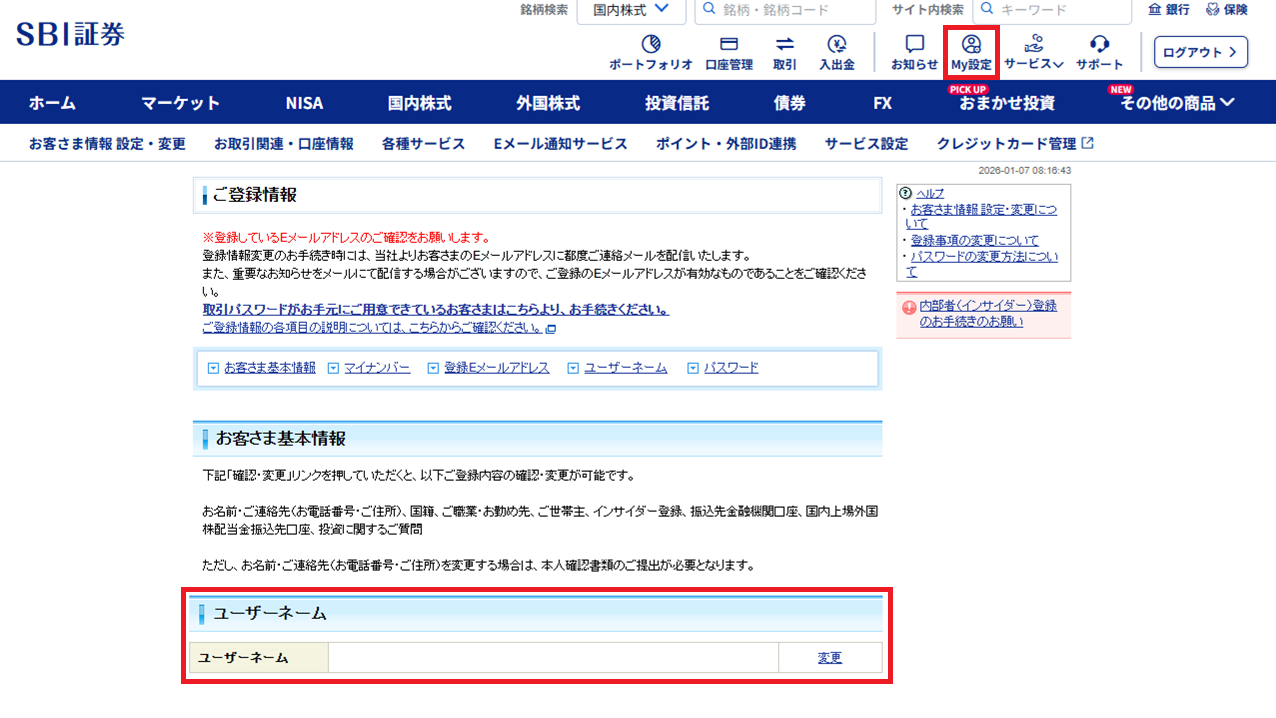
Task: Focus the 銘柄・銘柄コード search field
Action: 785,10
